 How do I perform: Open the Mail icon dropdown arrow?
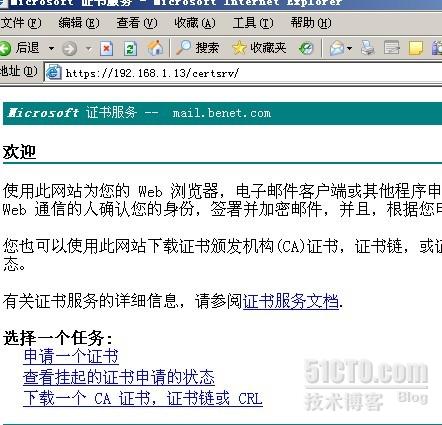pos(349,49)
